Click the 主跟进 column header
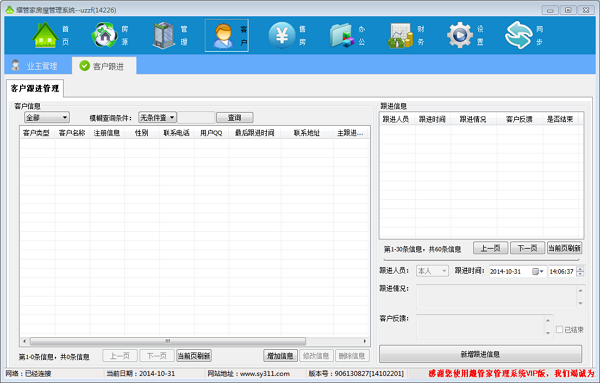 350,133
